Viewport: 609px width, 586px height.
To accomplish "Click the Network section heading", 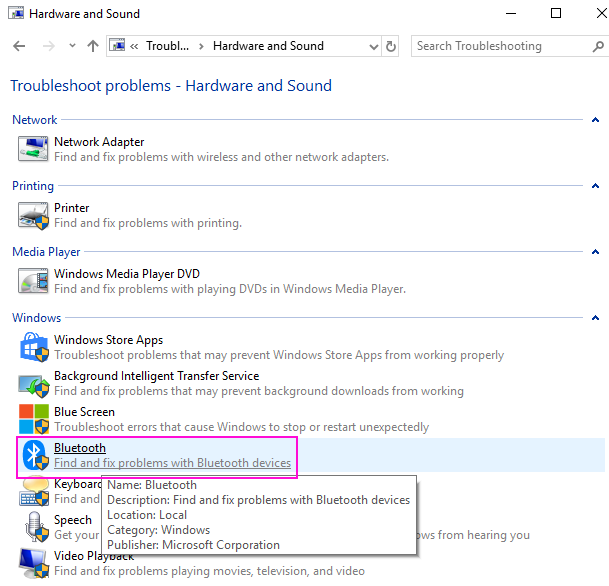I will coord(35,120).
